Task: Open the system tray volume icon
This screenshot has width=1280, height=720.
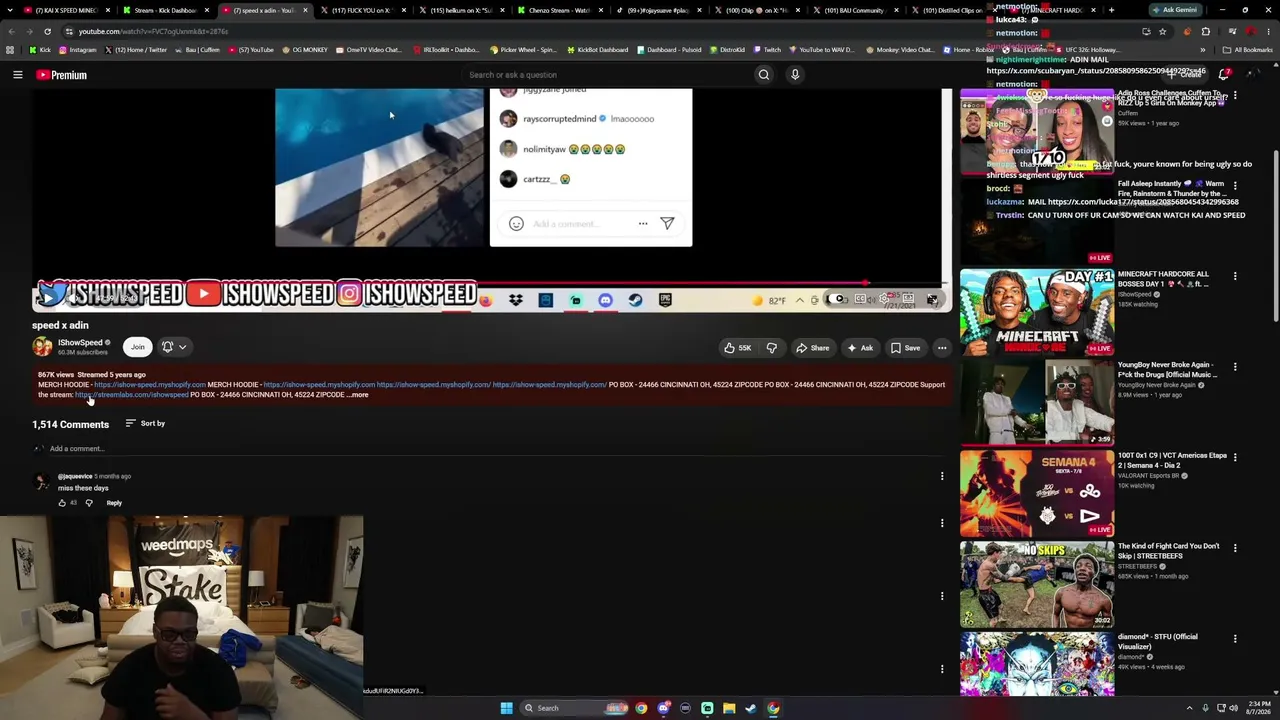Action: point(1233,708)
